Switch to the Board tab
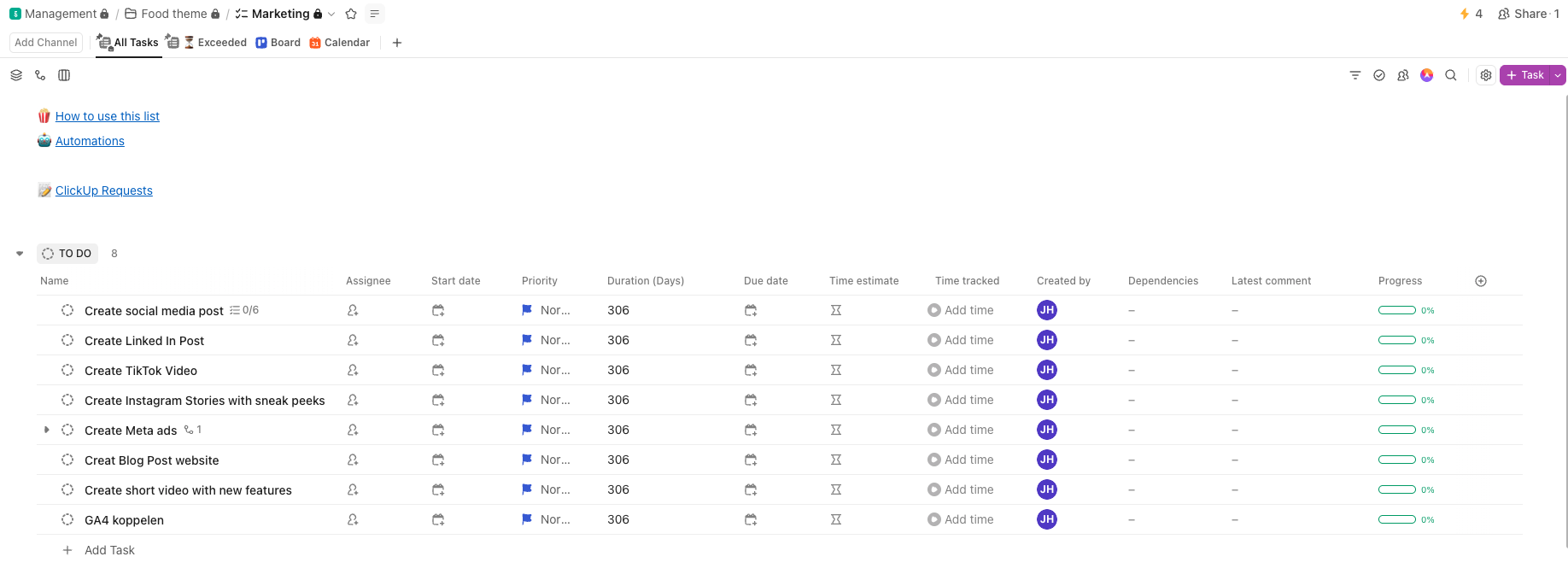 (278, 43)
